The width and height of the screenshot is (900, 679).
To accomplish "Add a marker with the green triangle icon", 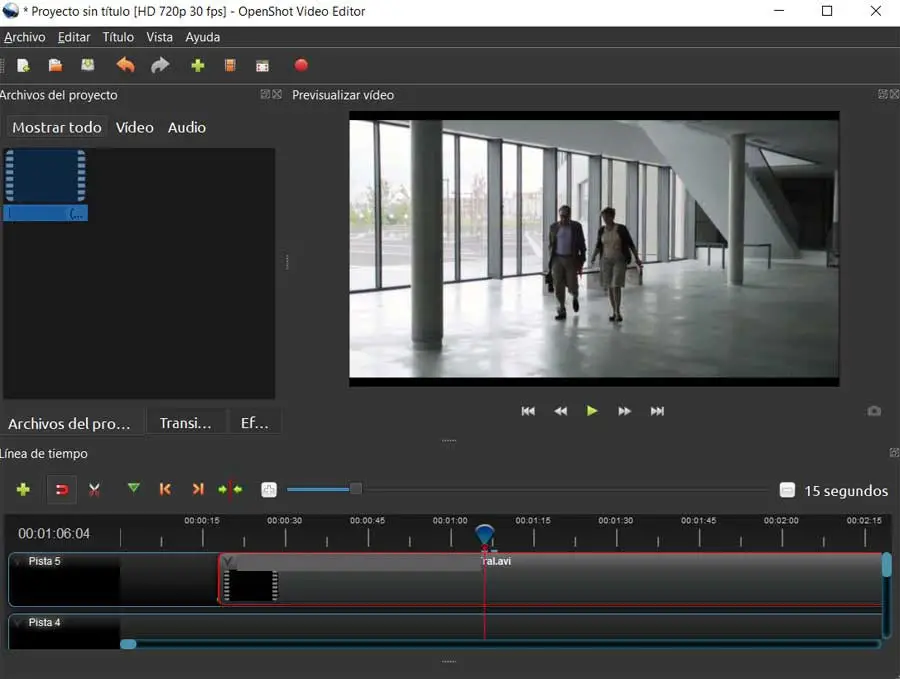I will [x=133, y=489].
